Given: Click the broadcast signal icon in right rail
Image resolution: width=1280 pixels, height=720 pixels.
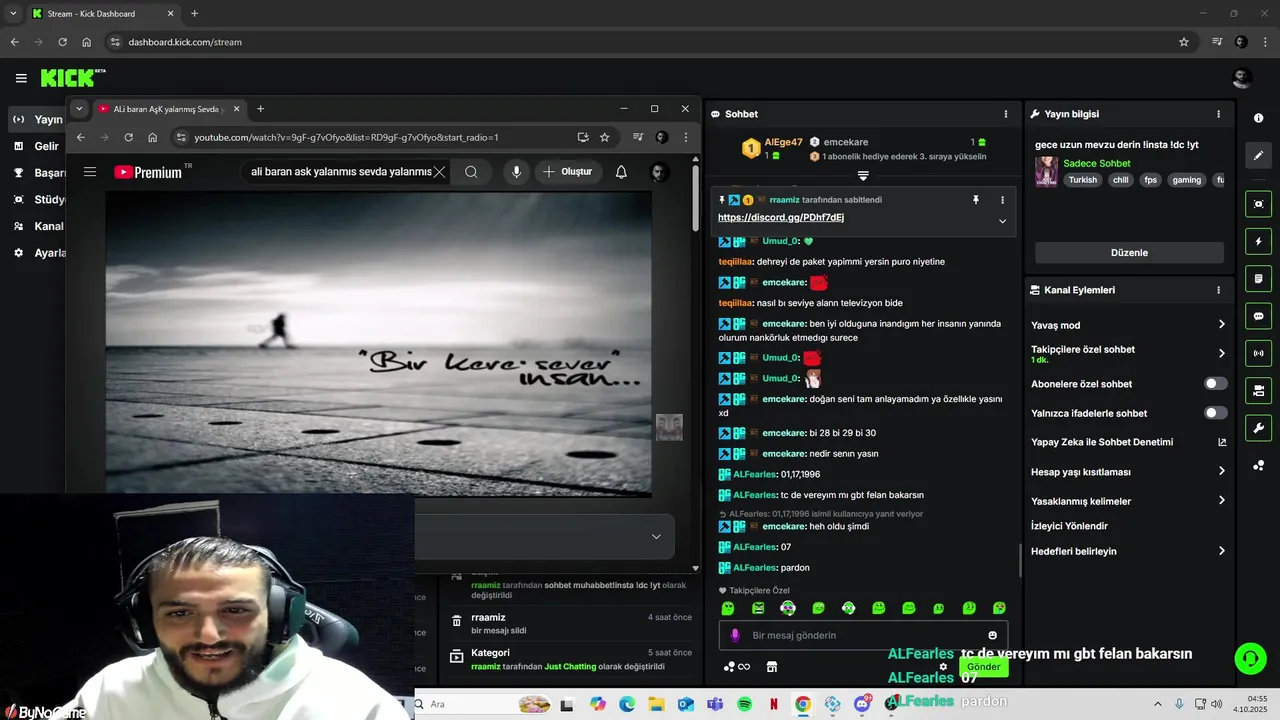Looking at the screenshot, I should pos(1258,353).
